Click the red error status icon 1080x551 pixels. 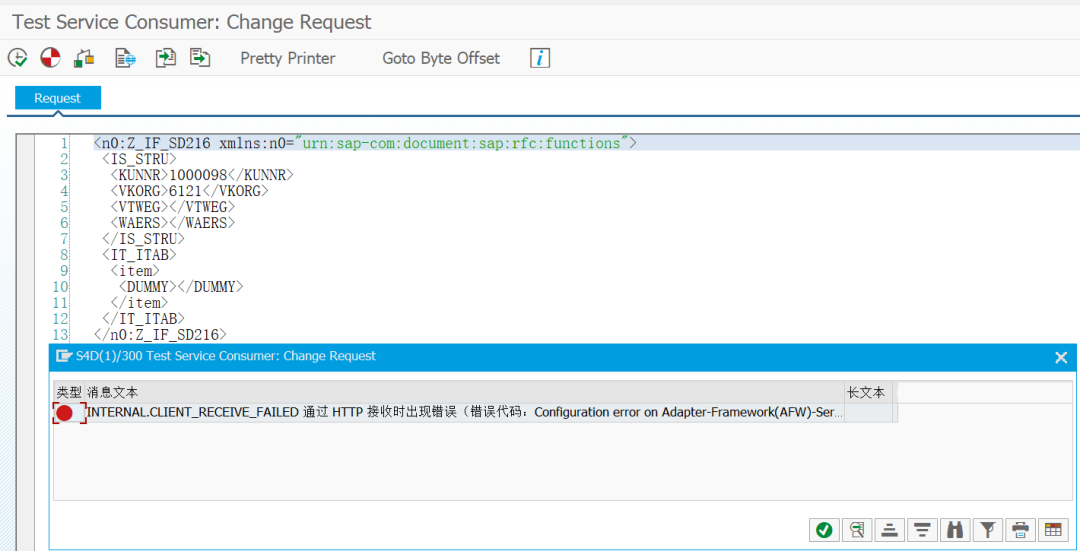coord(65,413)
